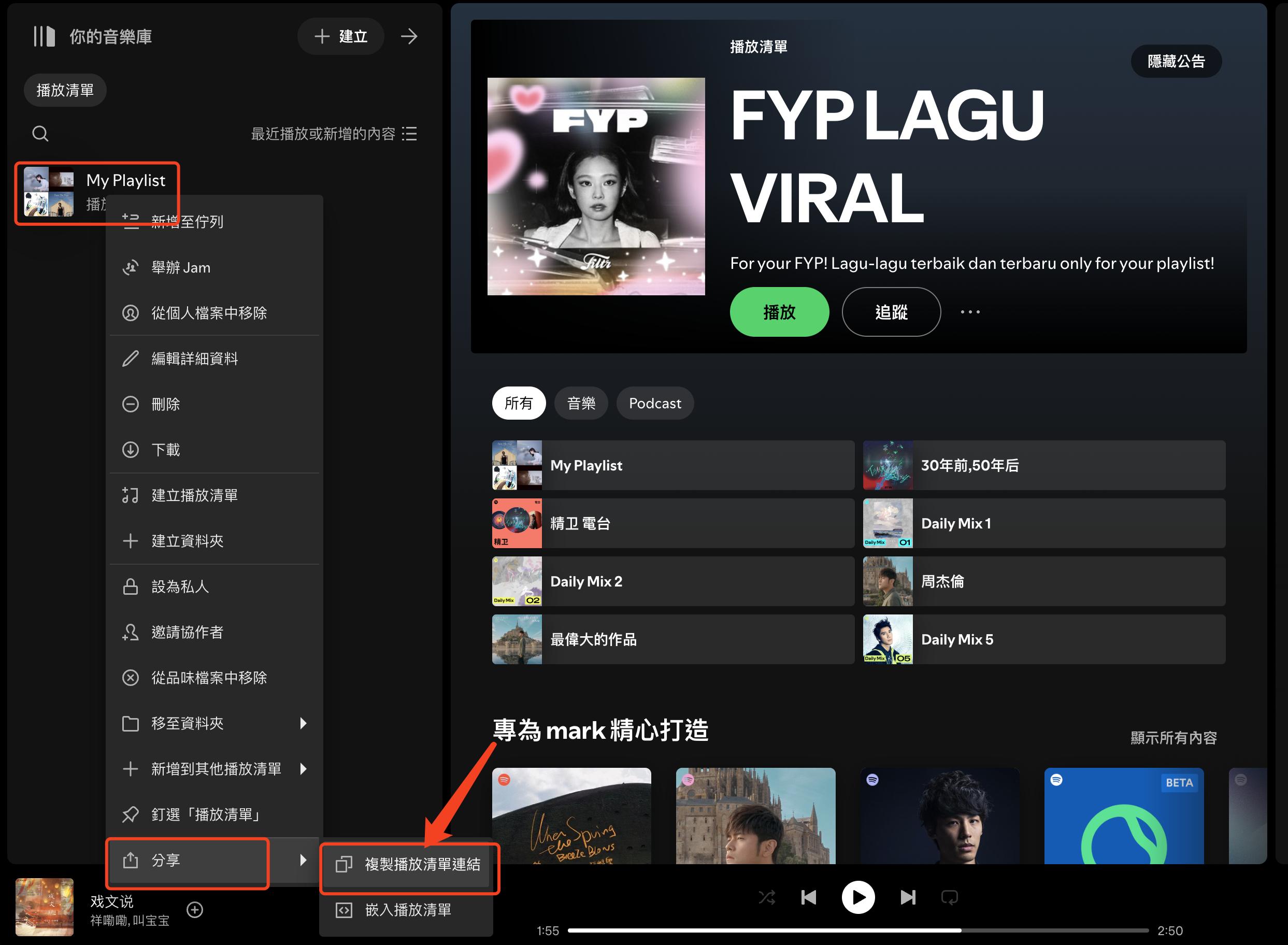
Task: Open 最近播放或新增的內容 sort dropdown
Action: point(334,134)
